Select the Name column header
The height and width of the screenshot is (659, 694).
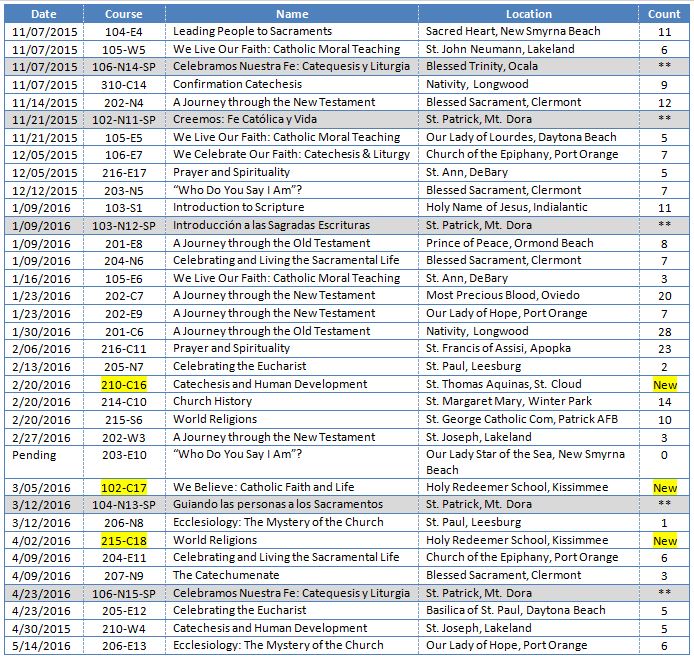(x=292, y=14)
